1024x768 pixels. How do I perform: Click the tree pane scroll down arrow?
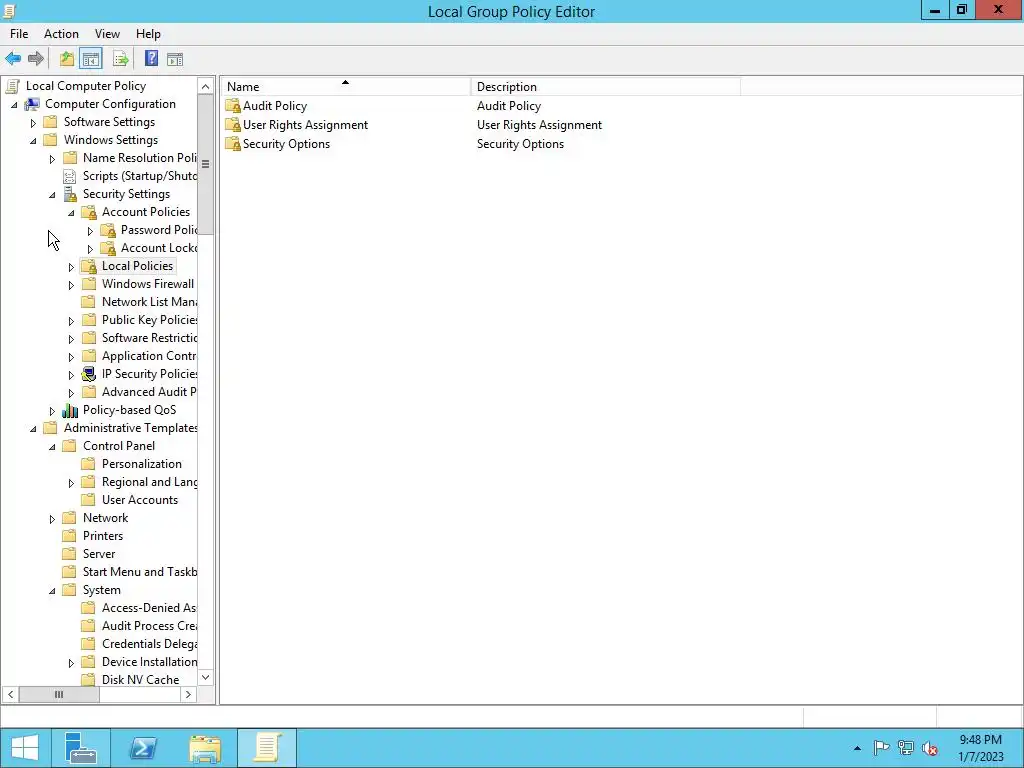pyautogui.click(x=205, y=677)
